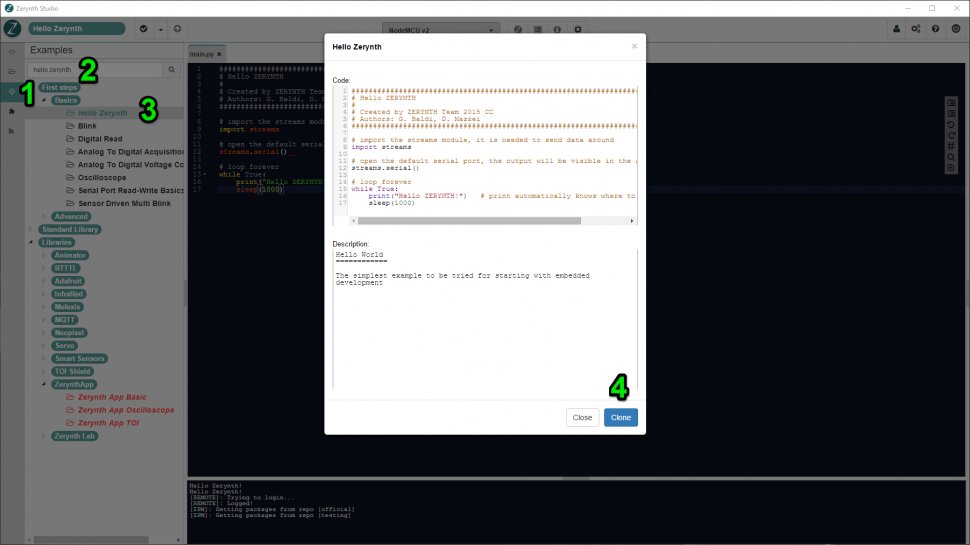Collapse the Basics tree node
Viewport: 970px width, 545px height.
(44, 100)
